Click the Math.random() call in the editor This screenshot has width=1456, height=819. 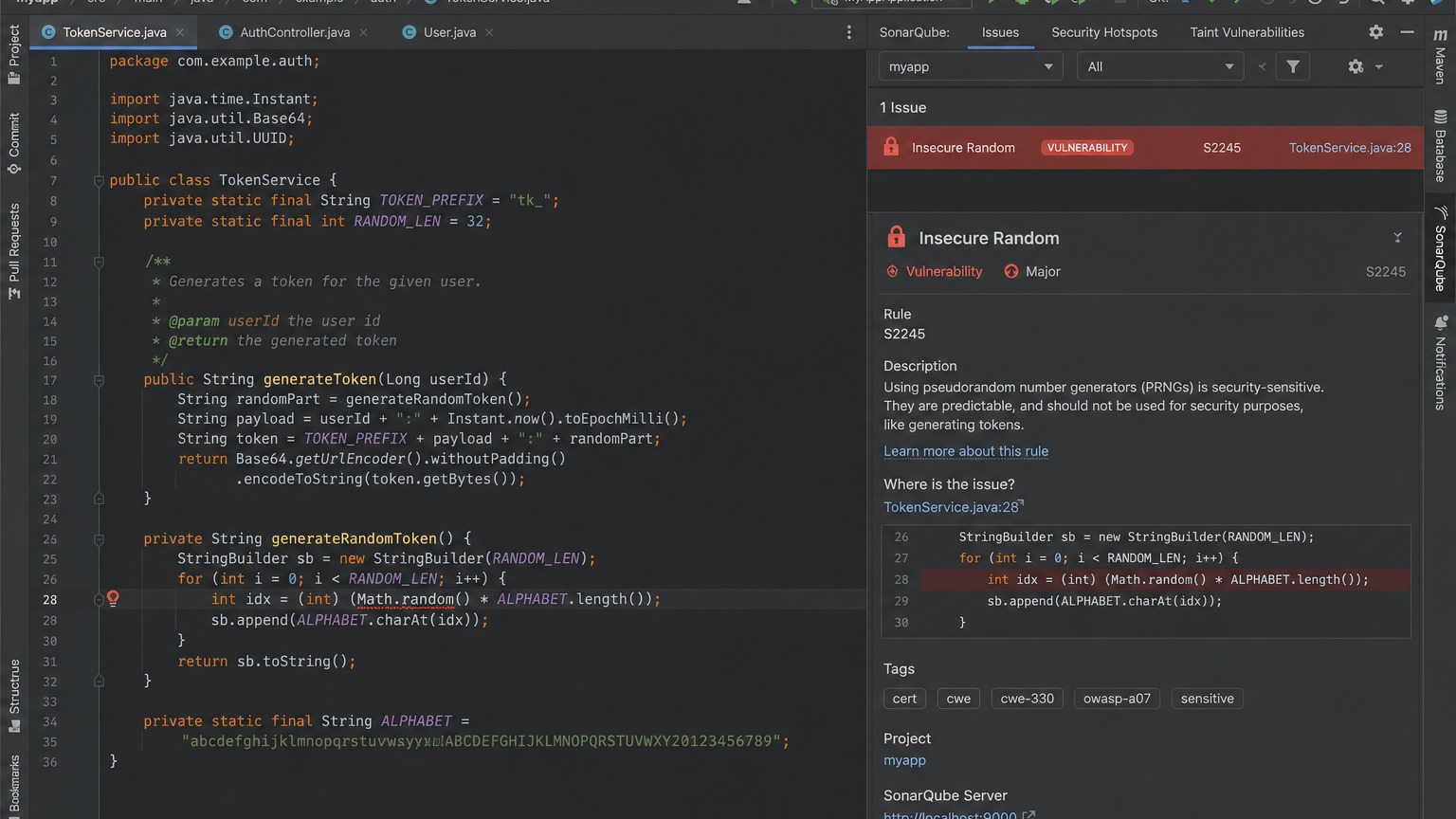tap(413, 599)
